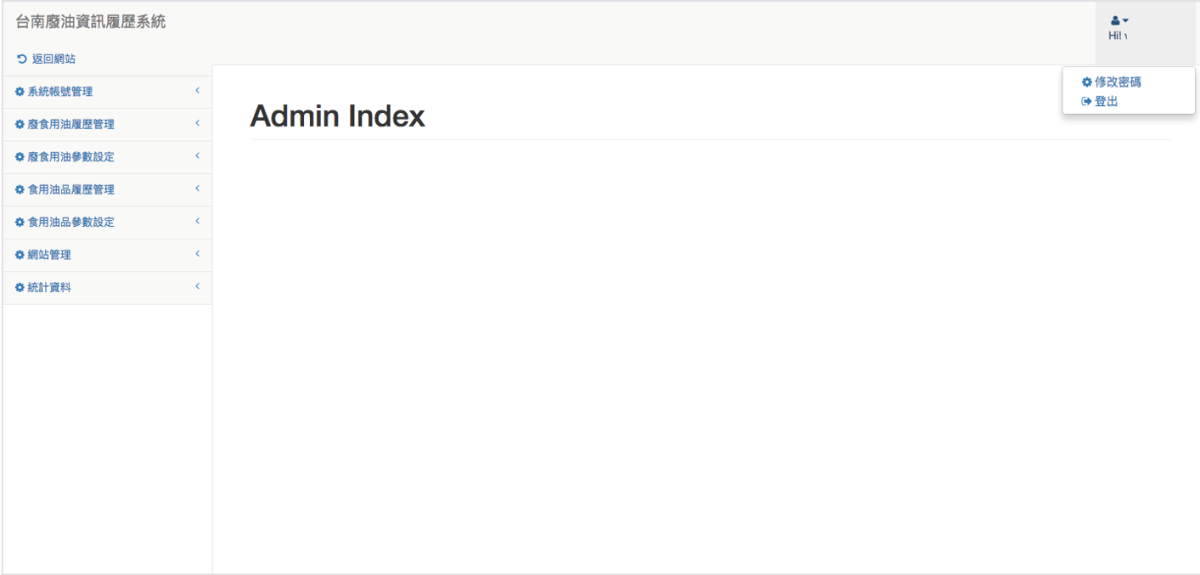Open the 食用油品參數設定 sidebar section

[x=71, y=222]
